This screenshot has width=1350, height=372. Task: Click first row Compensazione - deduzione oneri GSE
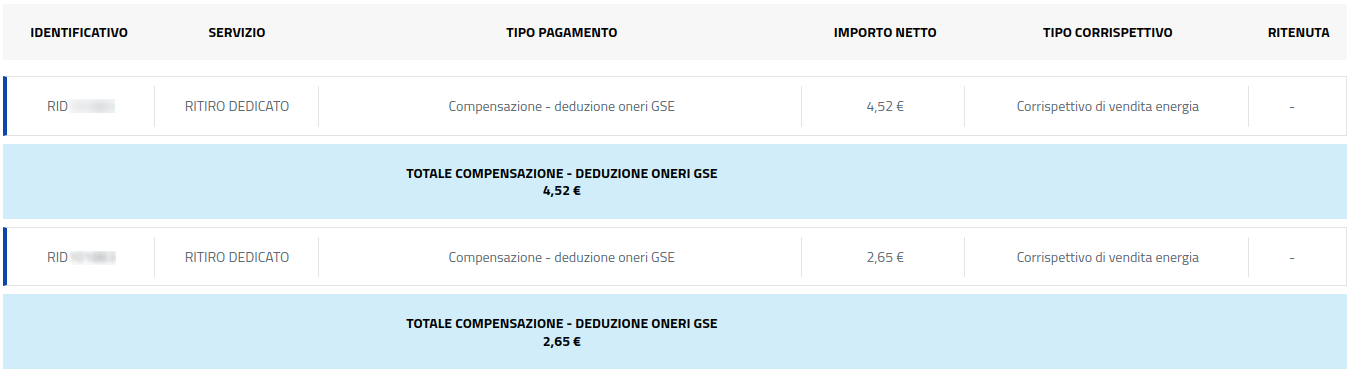pyautogui.click(x=561, y=106)
